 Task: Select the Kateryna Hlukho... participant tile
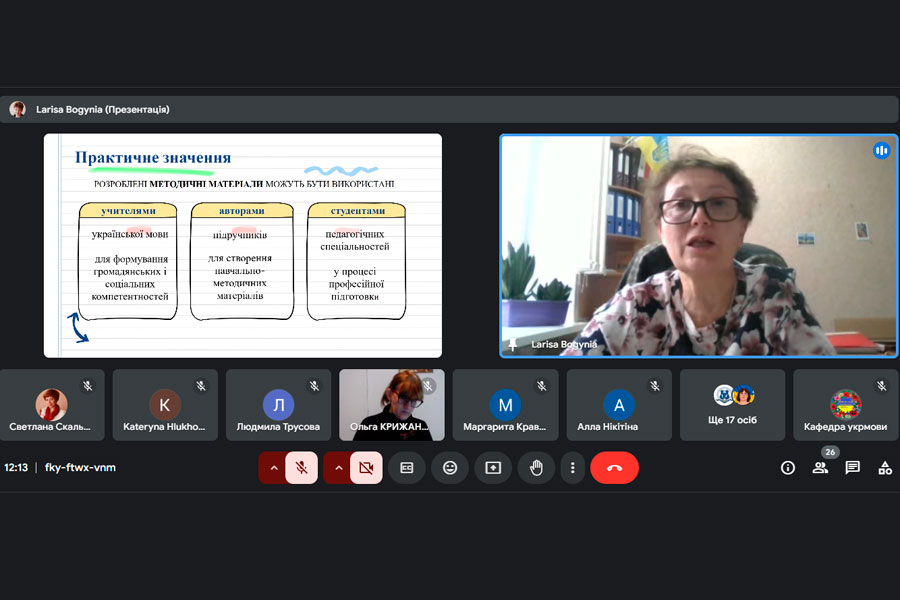[165, 405]
